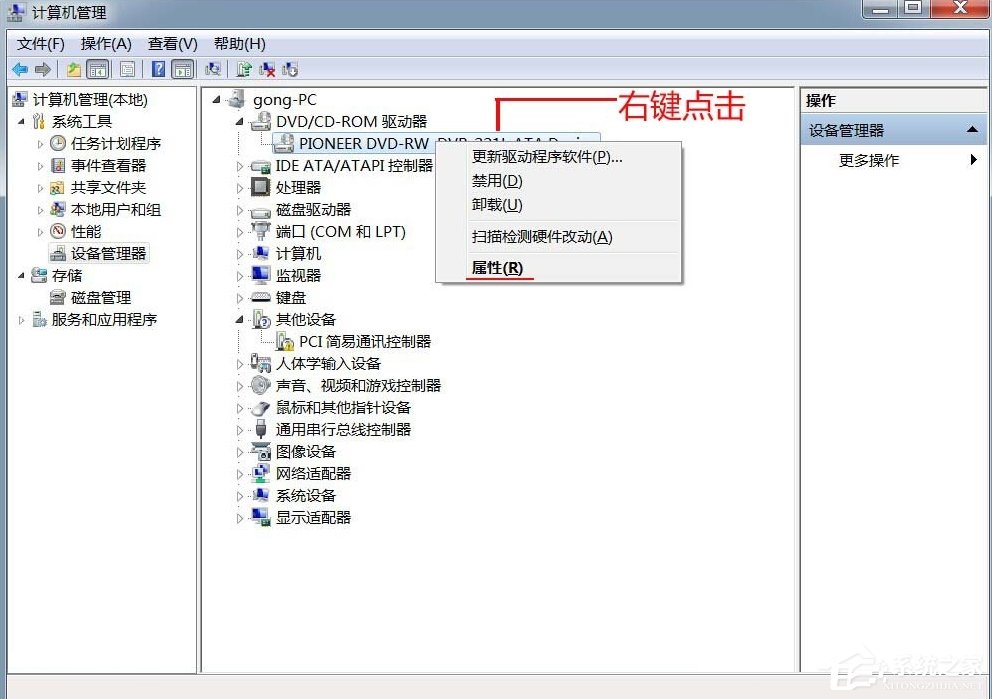The width and height of the screenshot is (992, 699).
Task: Toggle the Show/Hide console tree toolbar icon
Action: [98, 68]
